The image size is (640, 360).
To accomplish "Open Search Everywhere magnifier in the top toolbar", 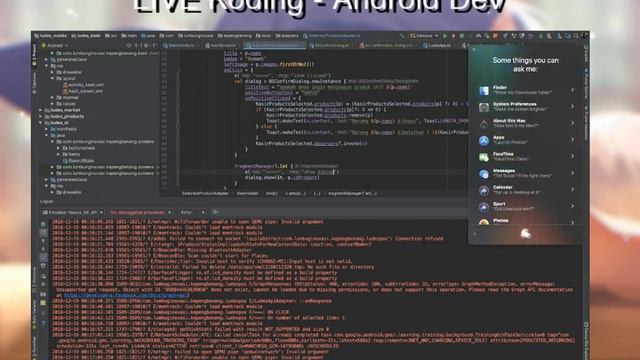I will point(576,36).
